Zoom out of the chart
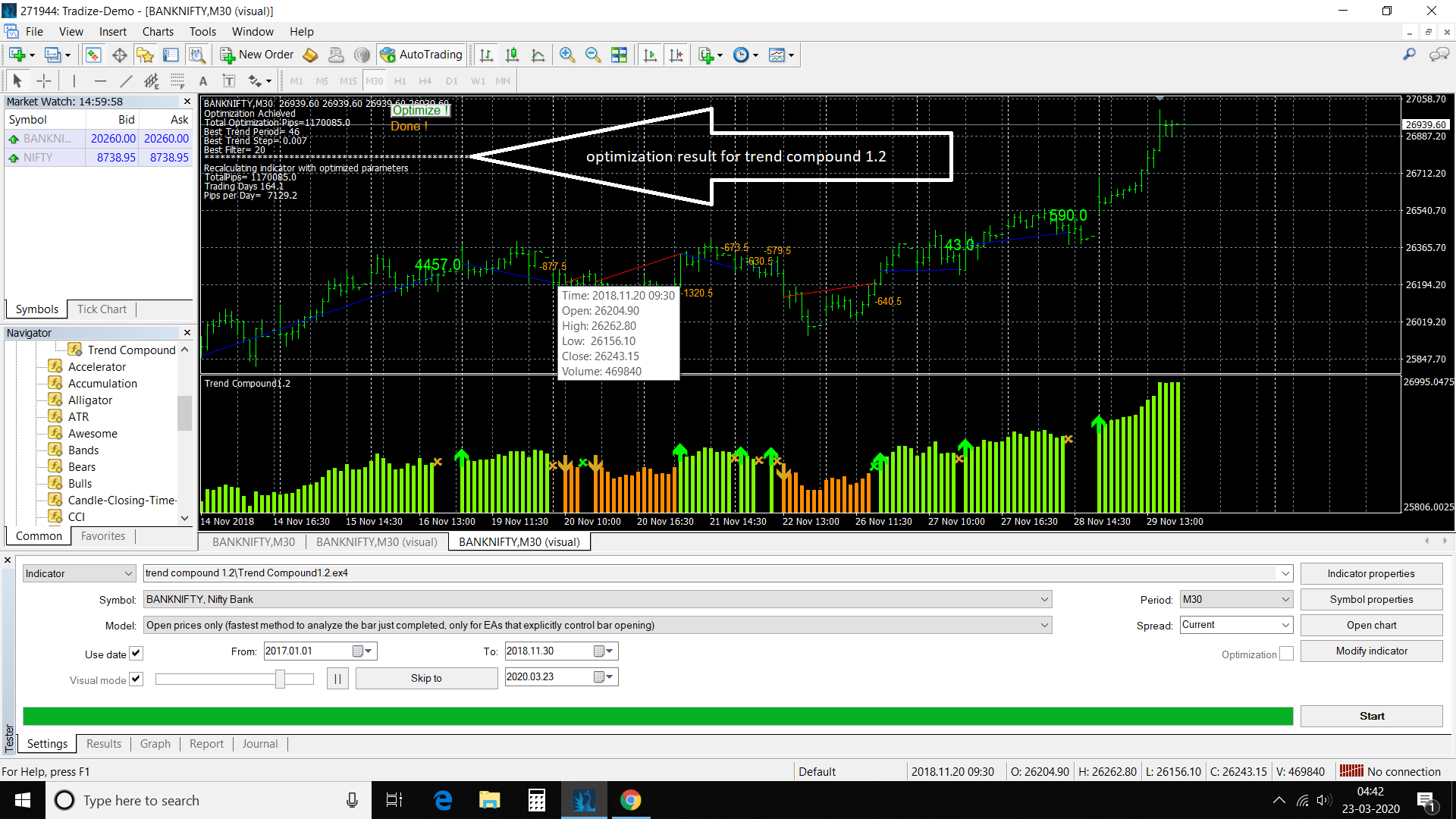 [592, 55]
